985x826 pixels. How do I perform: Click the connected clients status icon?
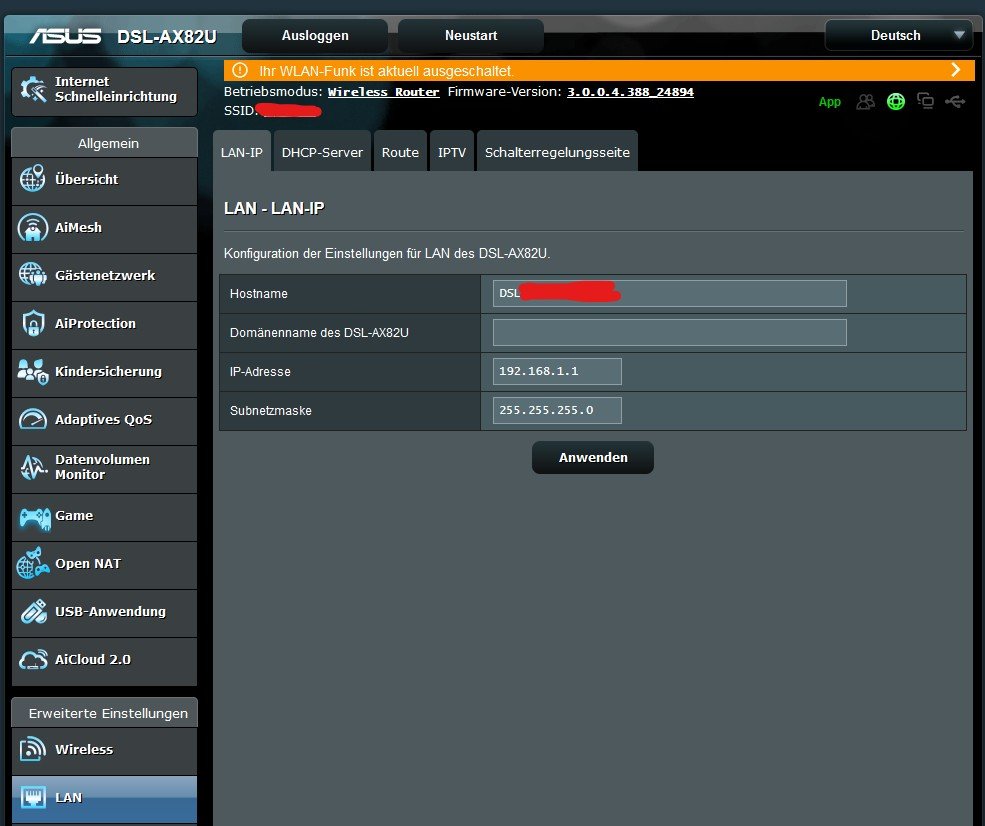pos(925,101)
